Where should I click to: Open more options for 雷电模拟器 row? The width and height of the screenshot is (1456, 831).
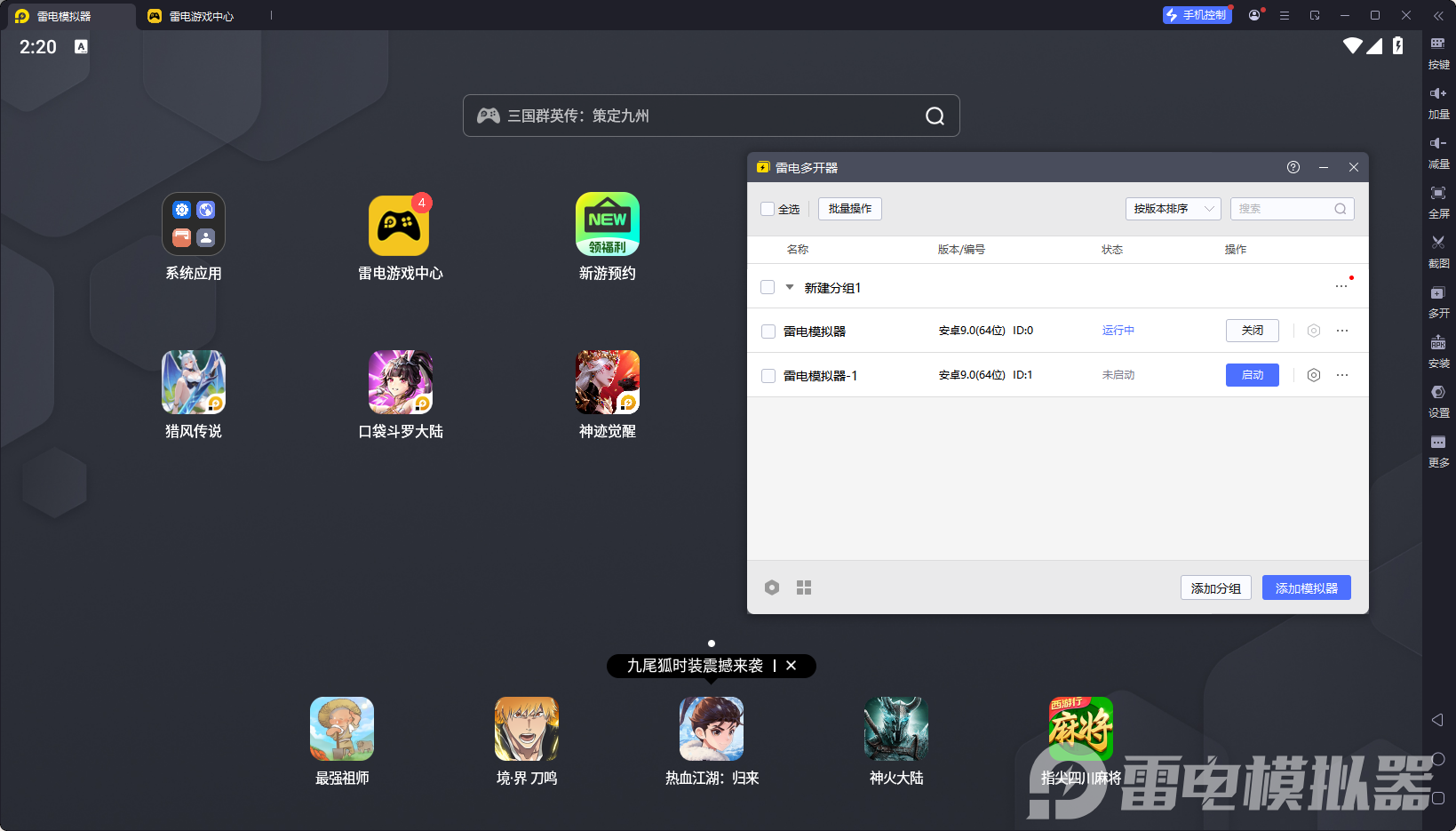click(1342, 331)
